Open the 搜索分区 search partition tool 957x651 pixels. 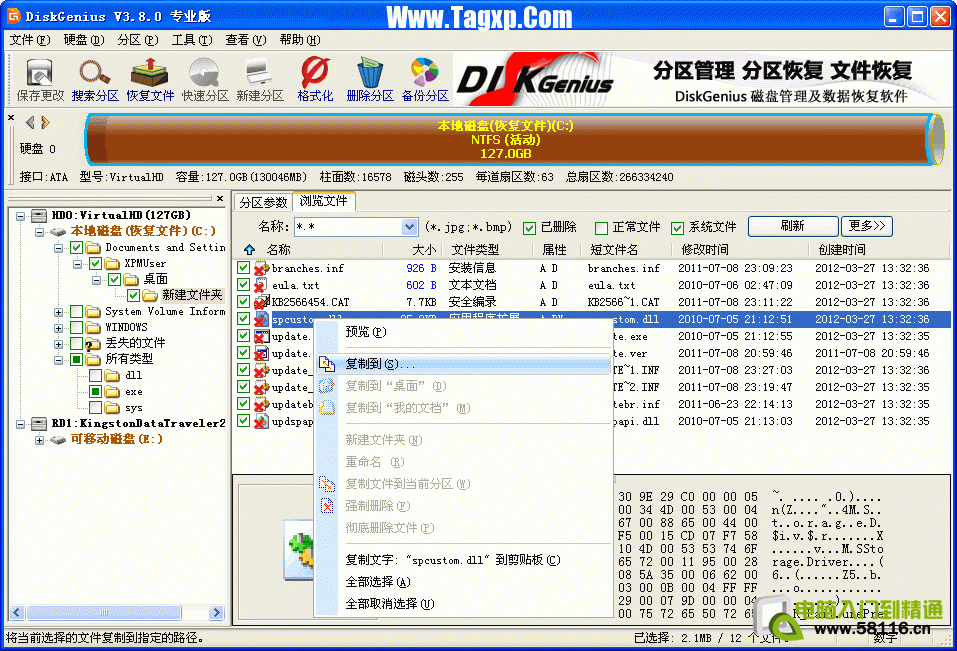[x=95, y=79]
